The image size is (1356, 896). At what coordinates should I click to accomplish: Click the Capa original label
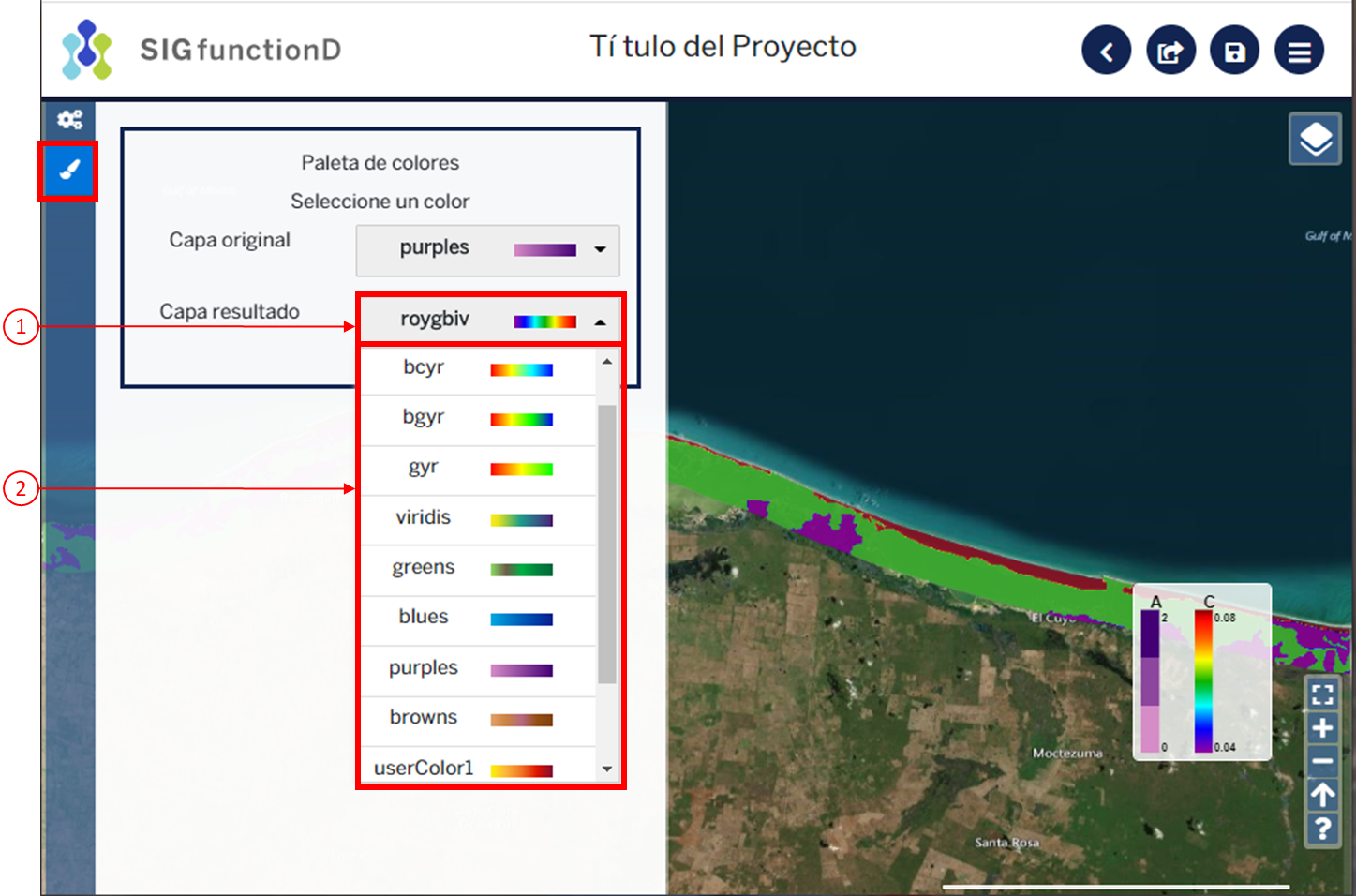click(230, 240)
